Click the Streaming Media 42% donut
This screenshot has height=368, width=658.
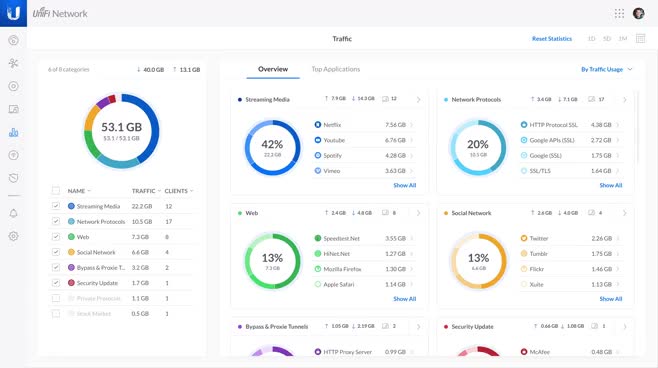tap(273, 148)
